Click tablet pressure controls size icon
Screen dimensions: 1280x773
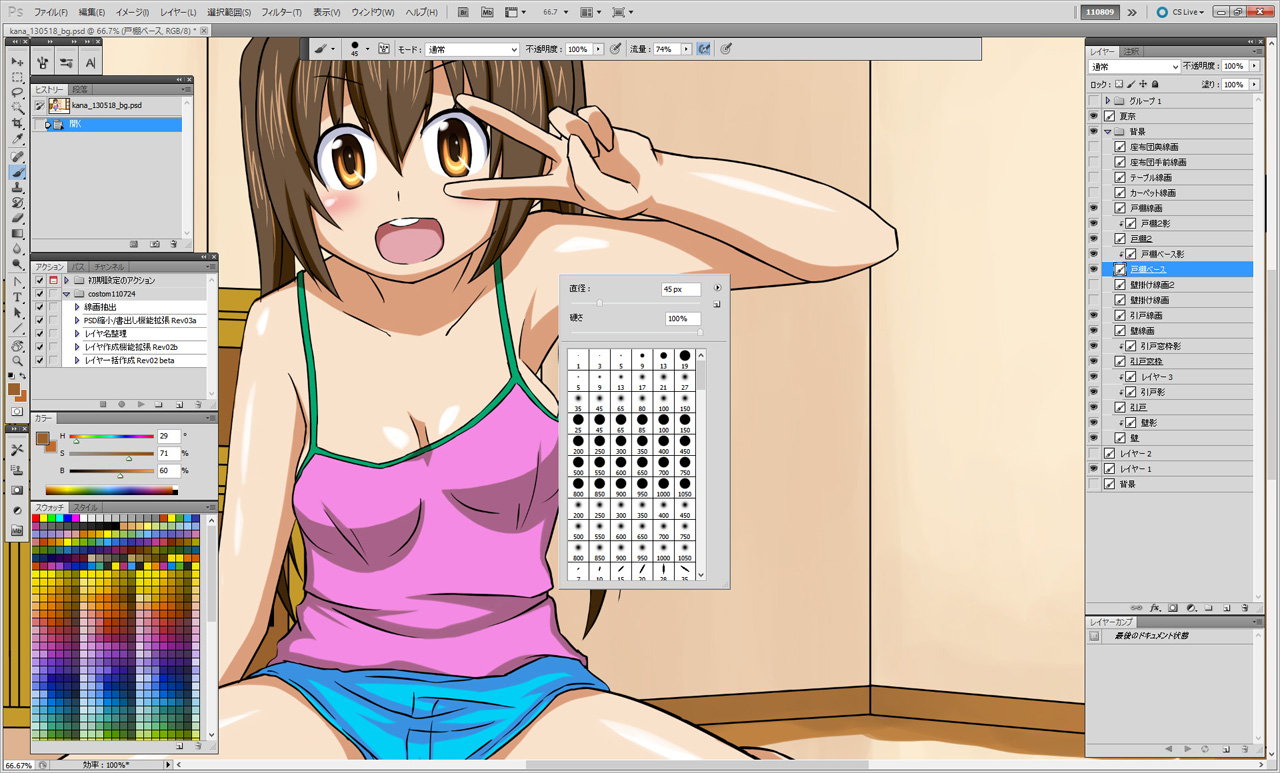tap(726, 49)
